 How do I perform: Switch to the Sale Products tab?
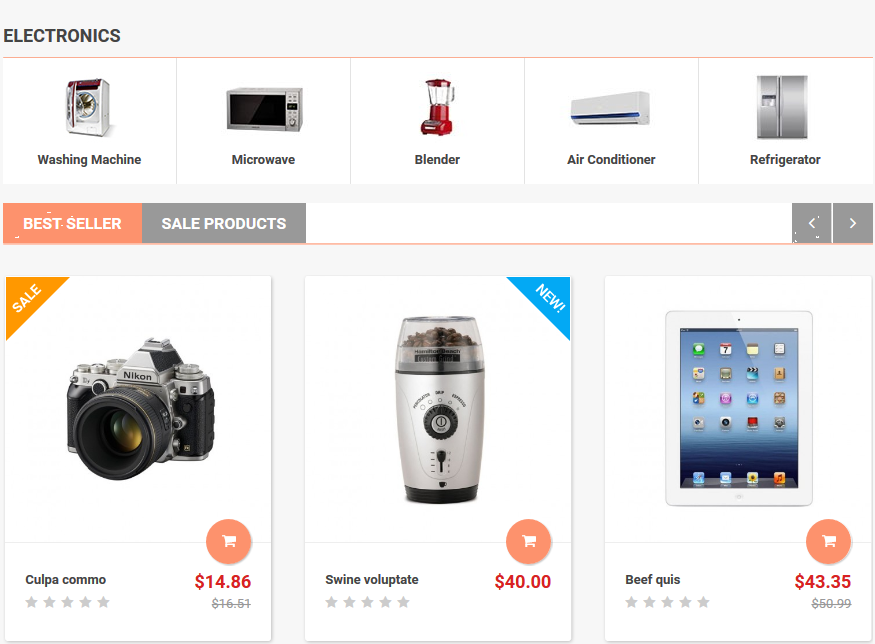pos(224,223)
